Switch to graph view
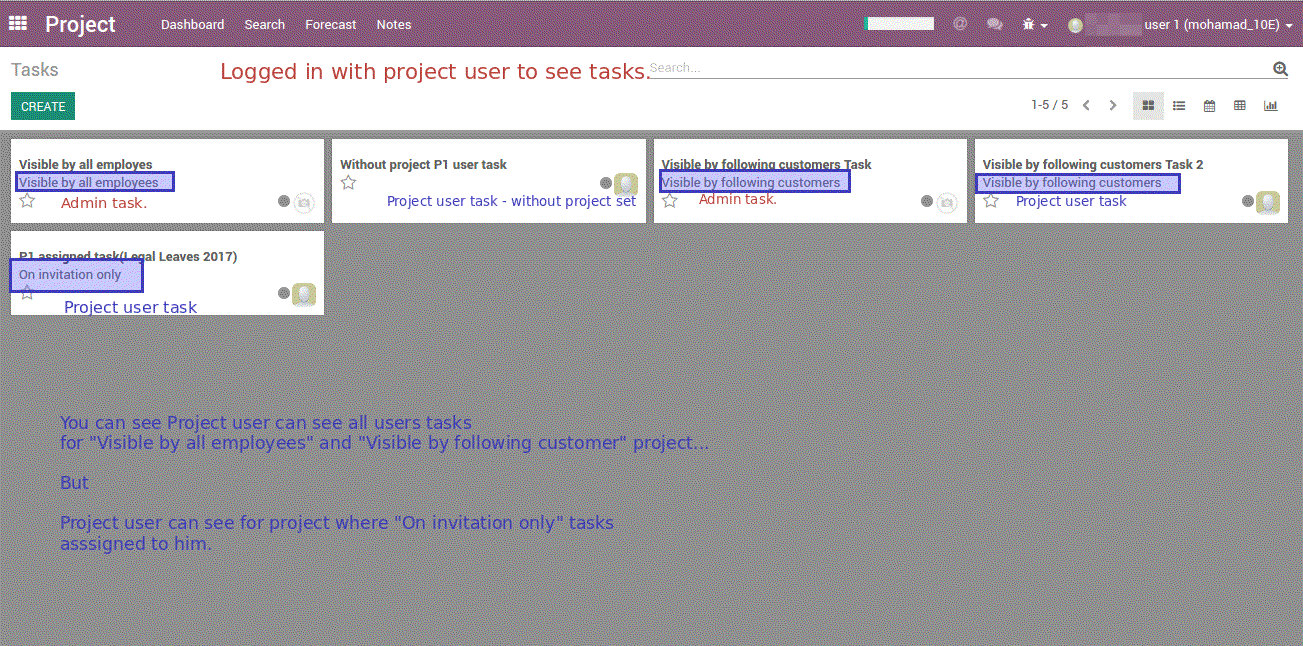1303x646 pixels. pyautogui.click(x=1270, y=106)
